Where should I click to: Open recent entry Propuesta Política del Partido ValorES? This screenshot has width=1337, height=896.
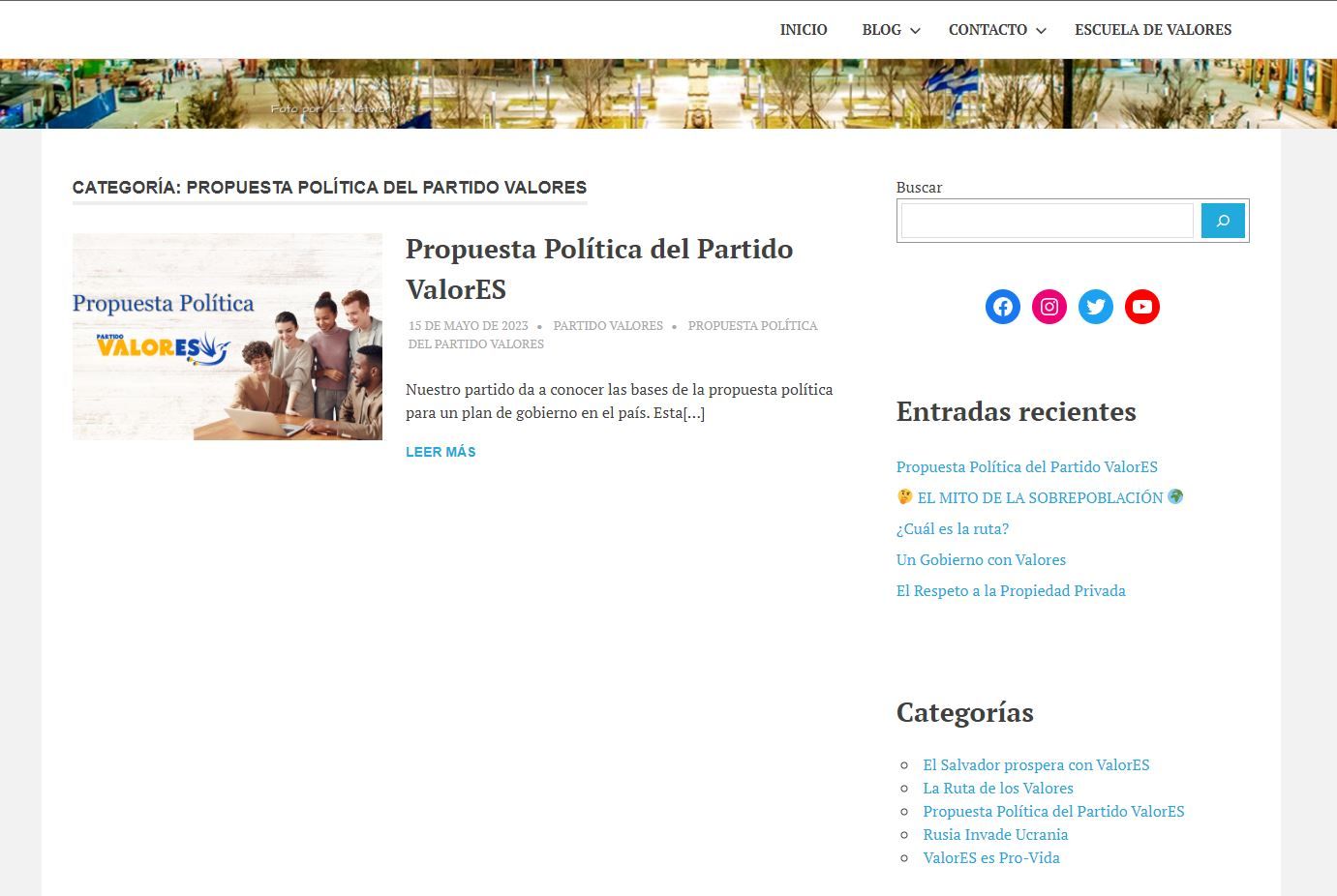coord(1027,466)
